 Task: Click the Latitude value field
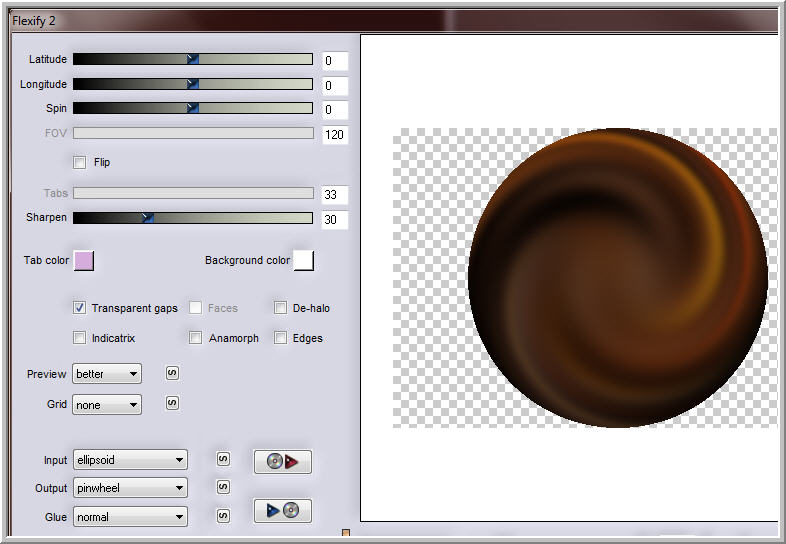coord(334,61)
